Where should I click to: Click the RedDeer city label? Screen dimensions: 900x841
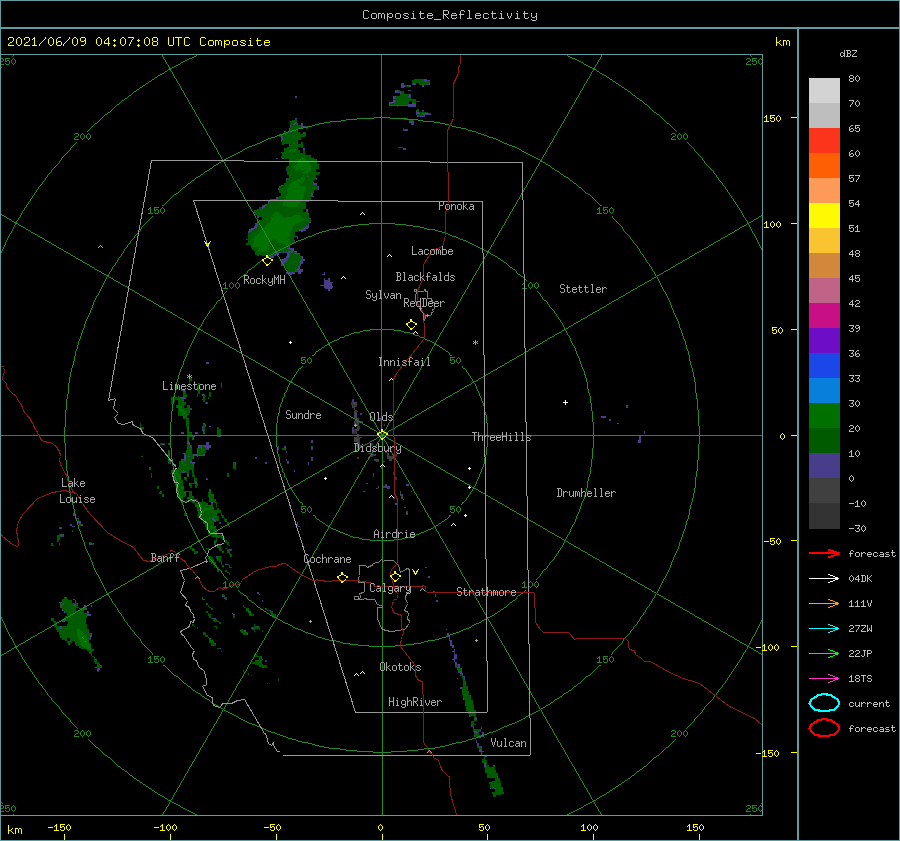[424, 303]
